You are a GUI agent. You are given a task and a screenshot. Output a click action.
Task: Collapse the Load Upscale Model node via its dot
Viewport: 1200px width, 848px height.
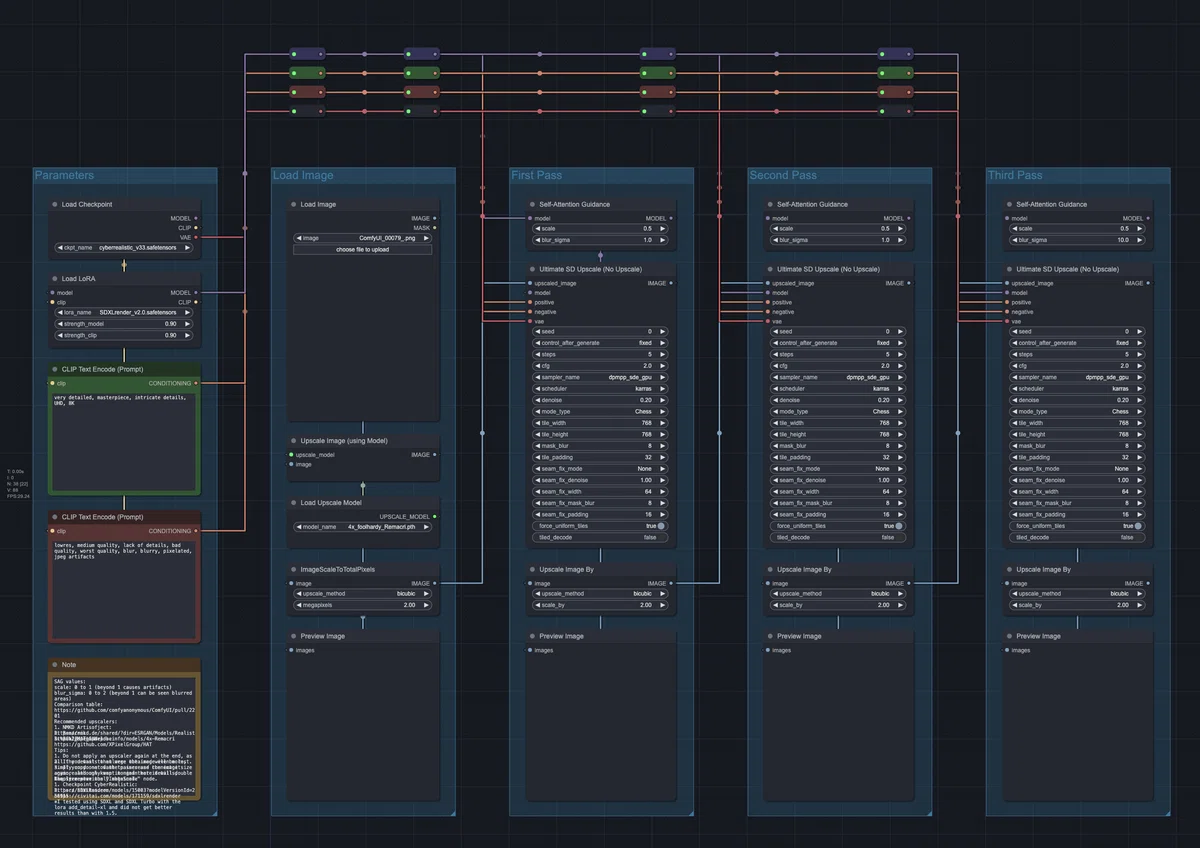292,502
